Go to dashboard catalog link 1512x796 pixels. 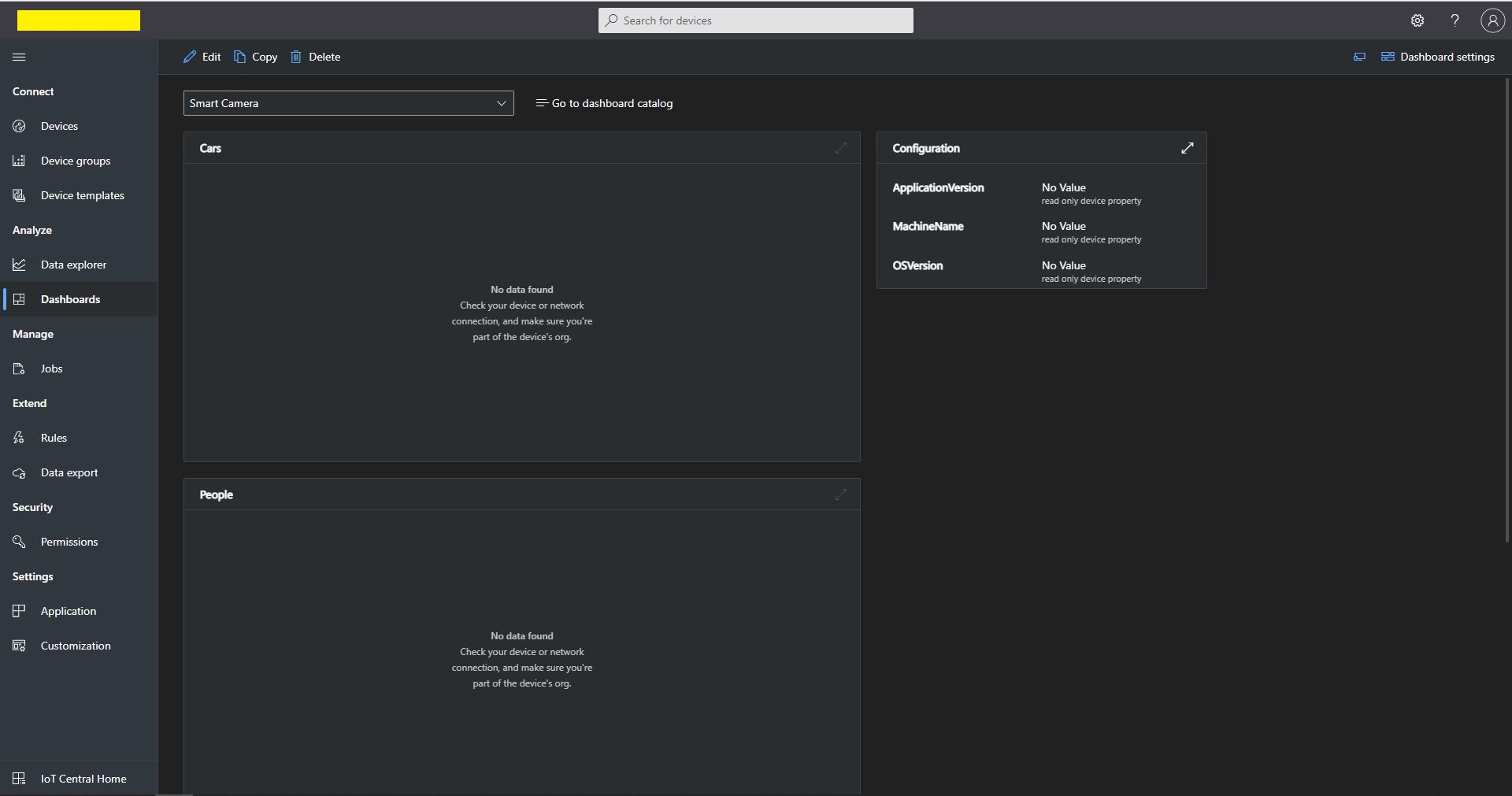pyautogui.click(x=604, y=103)
